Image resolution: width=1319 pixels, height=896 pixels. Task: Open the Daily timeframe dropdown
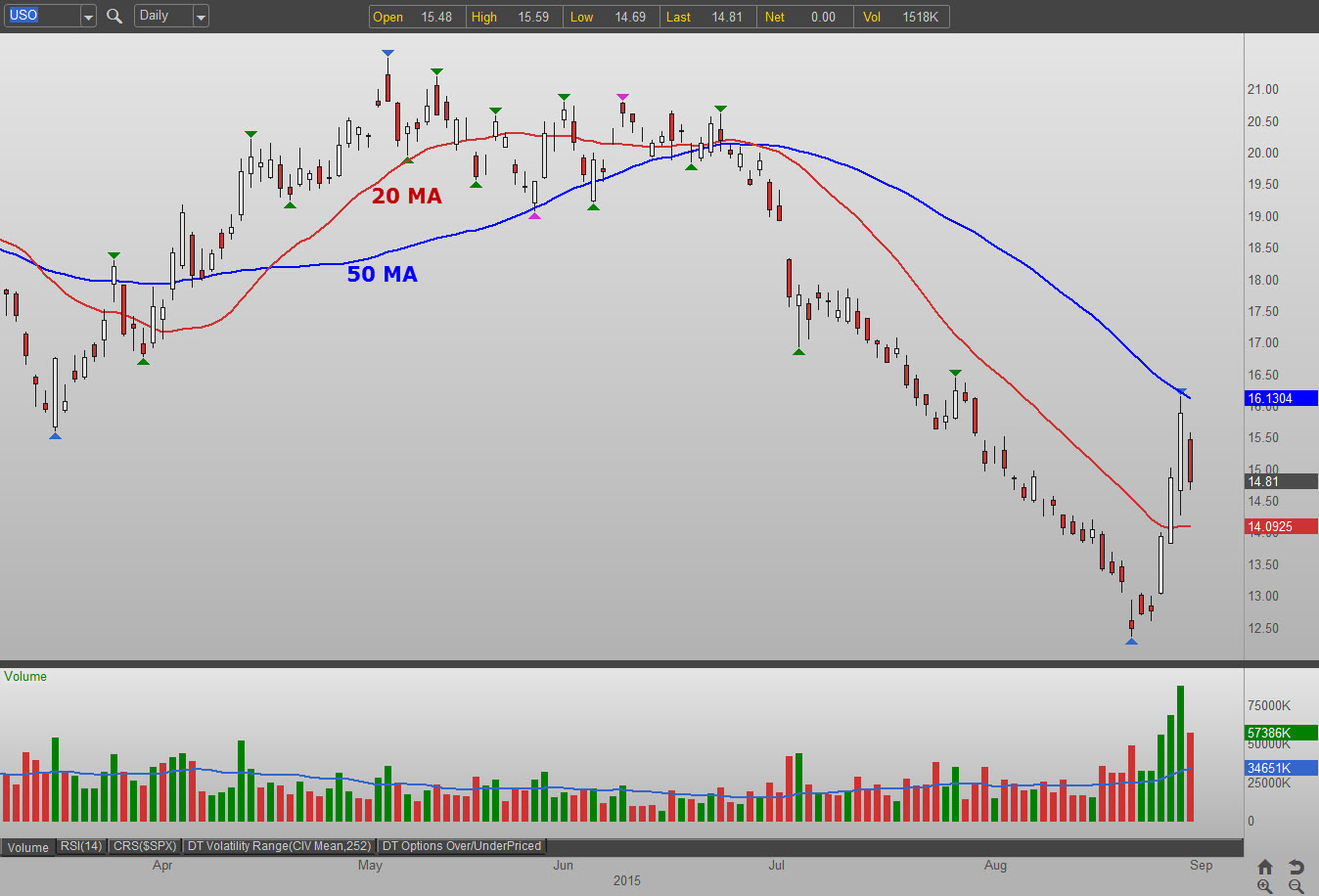coord(201,17)
